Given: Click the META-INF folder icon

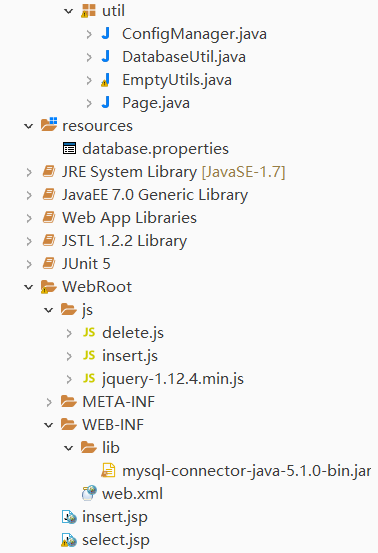Looking at the screenshot, I should click(68, 401).
